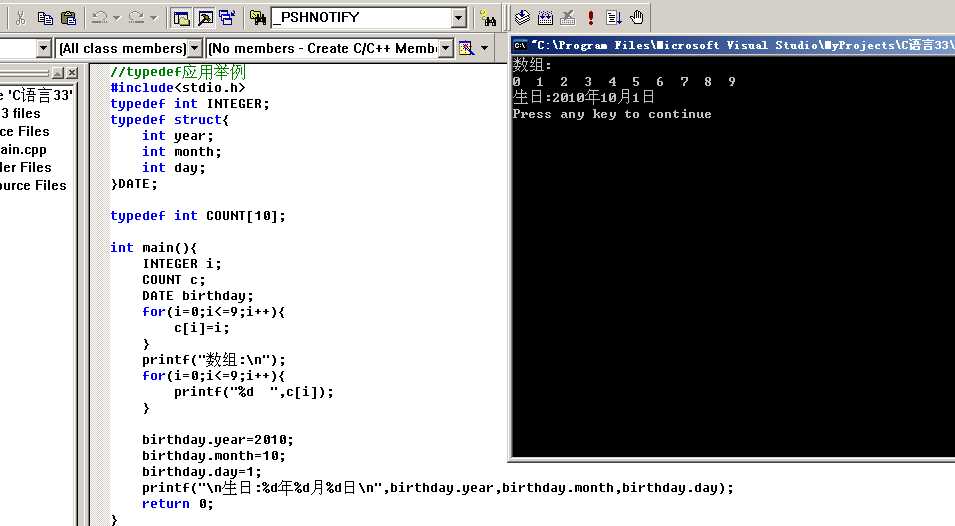
Task: Click the '#include<stdio.h>' code line
Action: tap(178, 88)
